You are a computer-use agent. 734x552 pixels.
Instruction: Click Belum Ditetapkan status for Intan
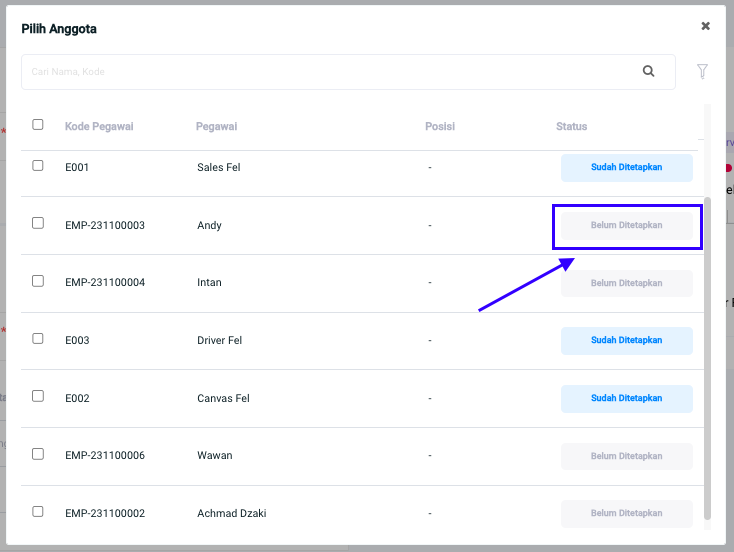click(x=626, y=283)
